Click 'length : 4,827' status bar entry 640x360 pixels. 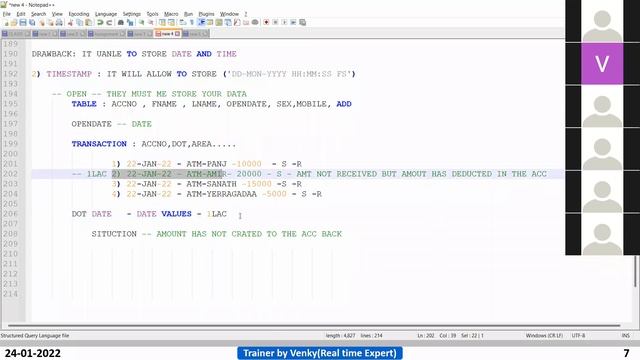pyautogui.click(x=340, y=336)
